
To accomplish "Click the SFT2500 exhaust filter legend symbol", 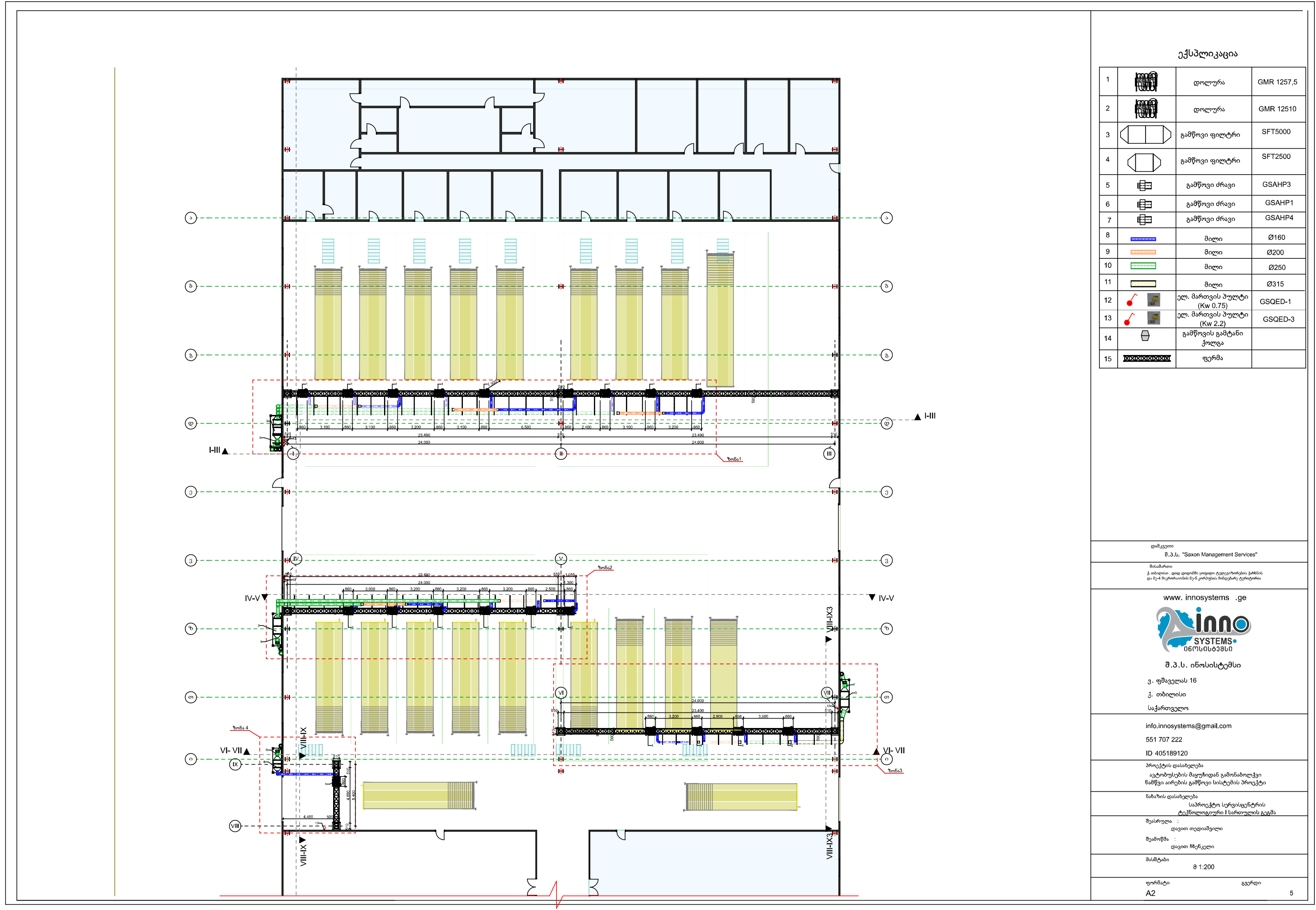I will [1144, 162].
